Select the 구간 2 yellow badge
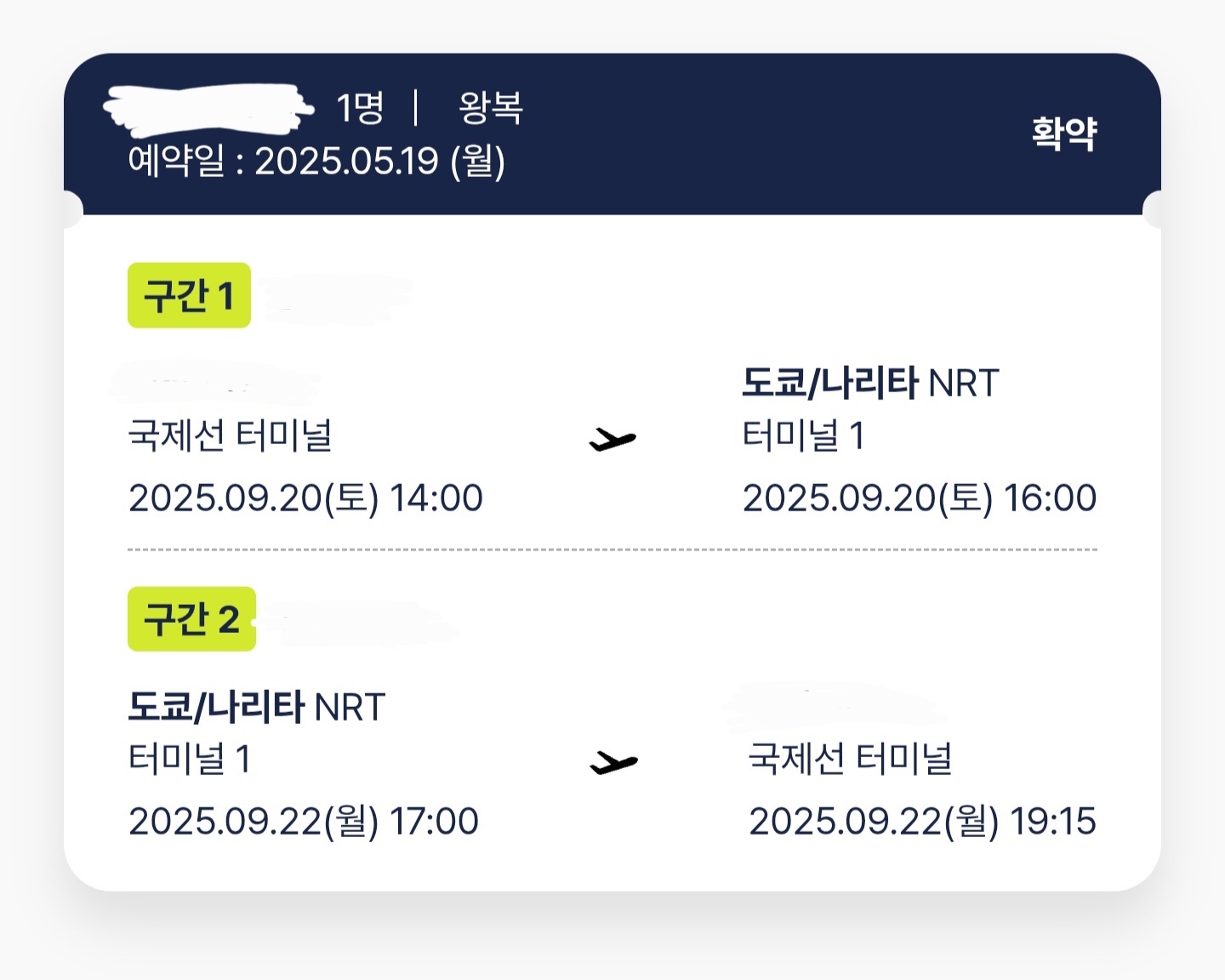Screen dimensions: 1225x980 click(191, 618)
